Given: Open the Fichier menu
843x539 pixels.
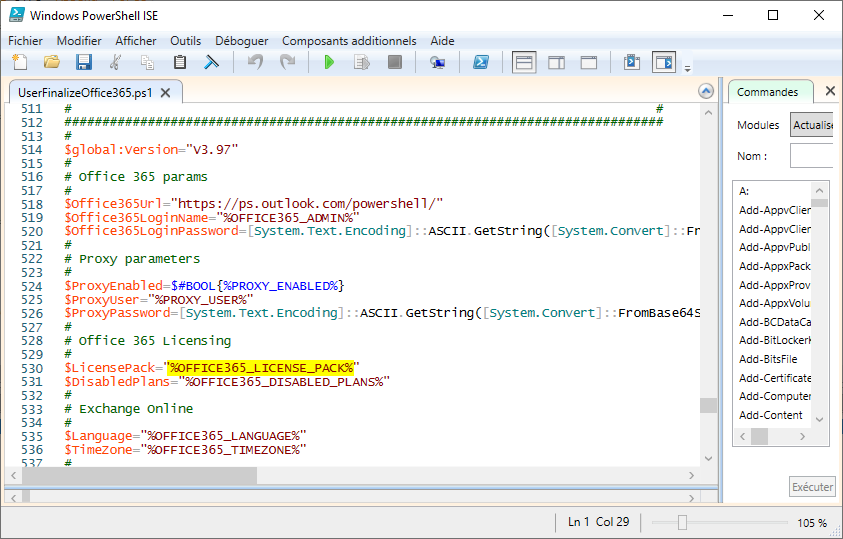Looking at the screenshot, I should pos(25,41).
